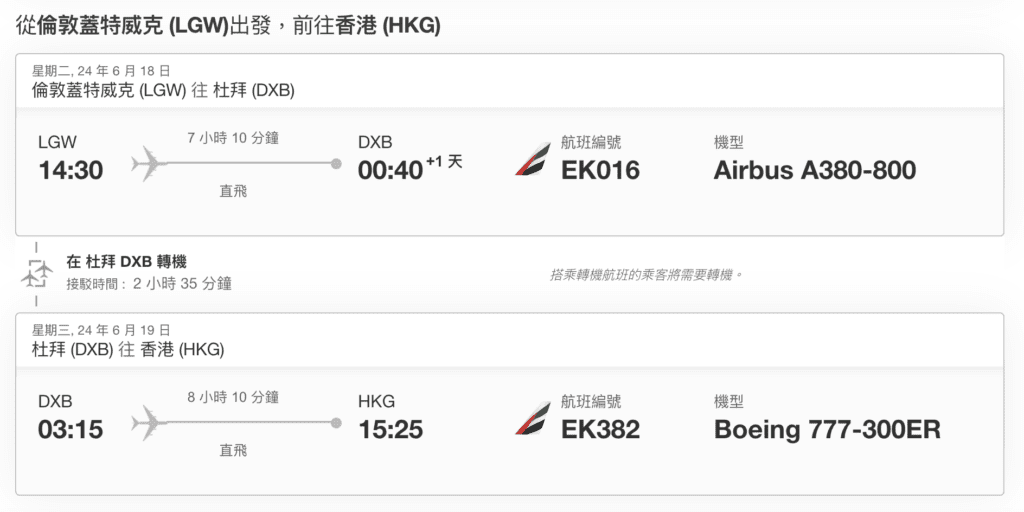The width and height of the screenshot is (1024, 512).
Task: Click the Emirates logo beside EK382
Action: (532, 419)
